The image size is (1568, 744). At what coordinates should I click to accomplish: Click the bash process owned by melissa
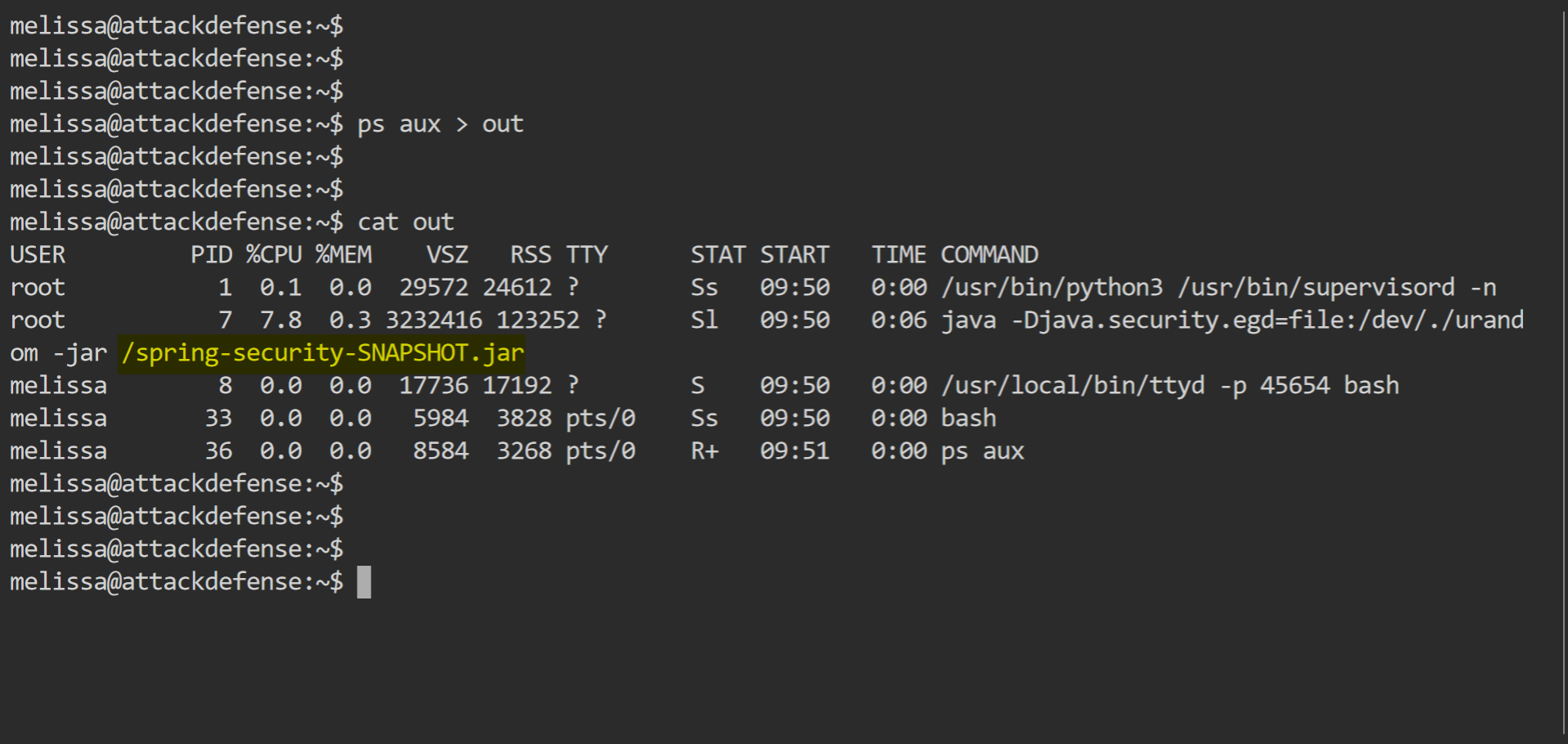967,417
